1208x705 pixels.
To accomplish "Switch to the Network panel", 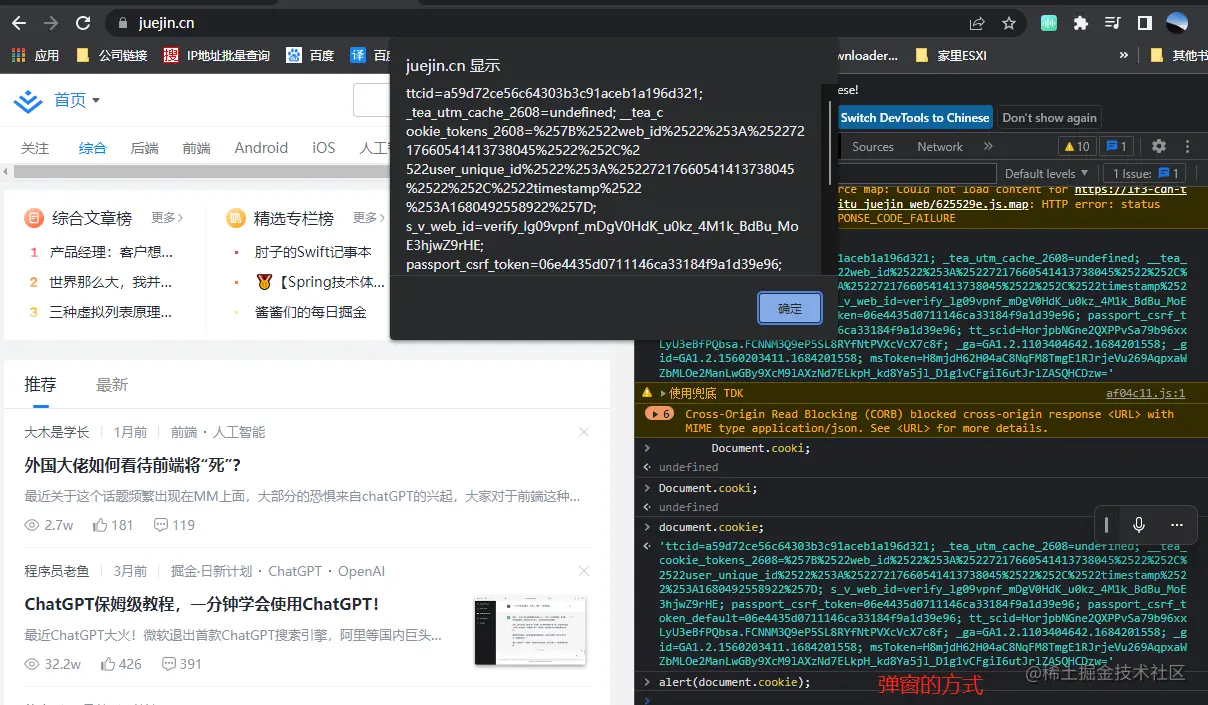I will pos(939,146).
